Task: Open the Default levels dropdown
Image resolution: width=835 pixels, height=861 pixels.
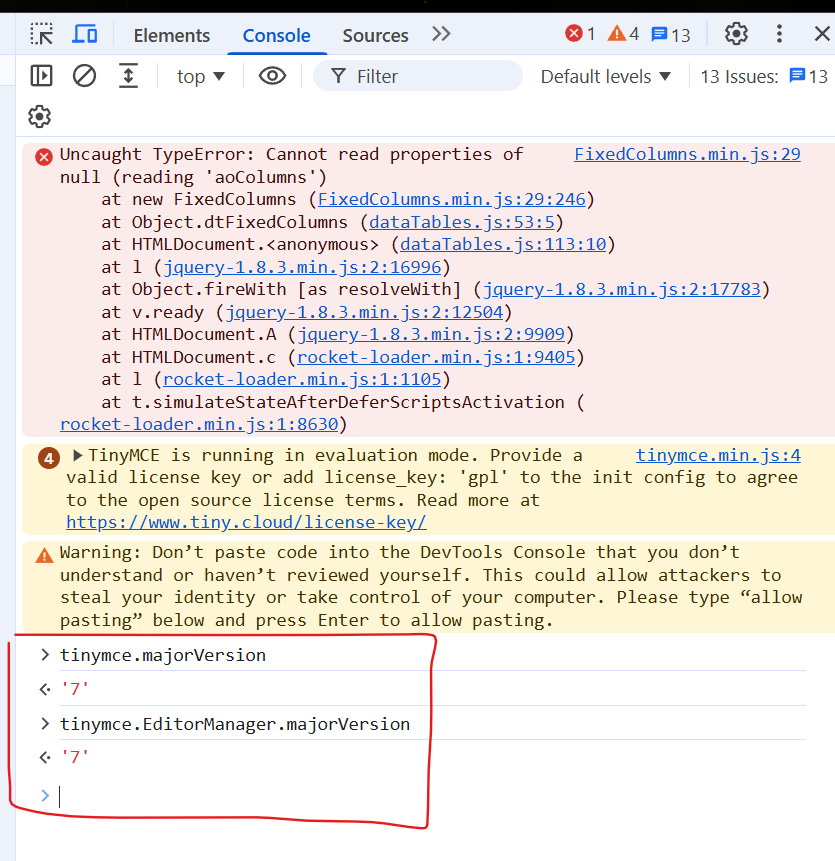Action: [606, 76]
